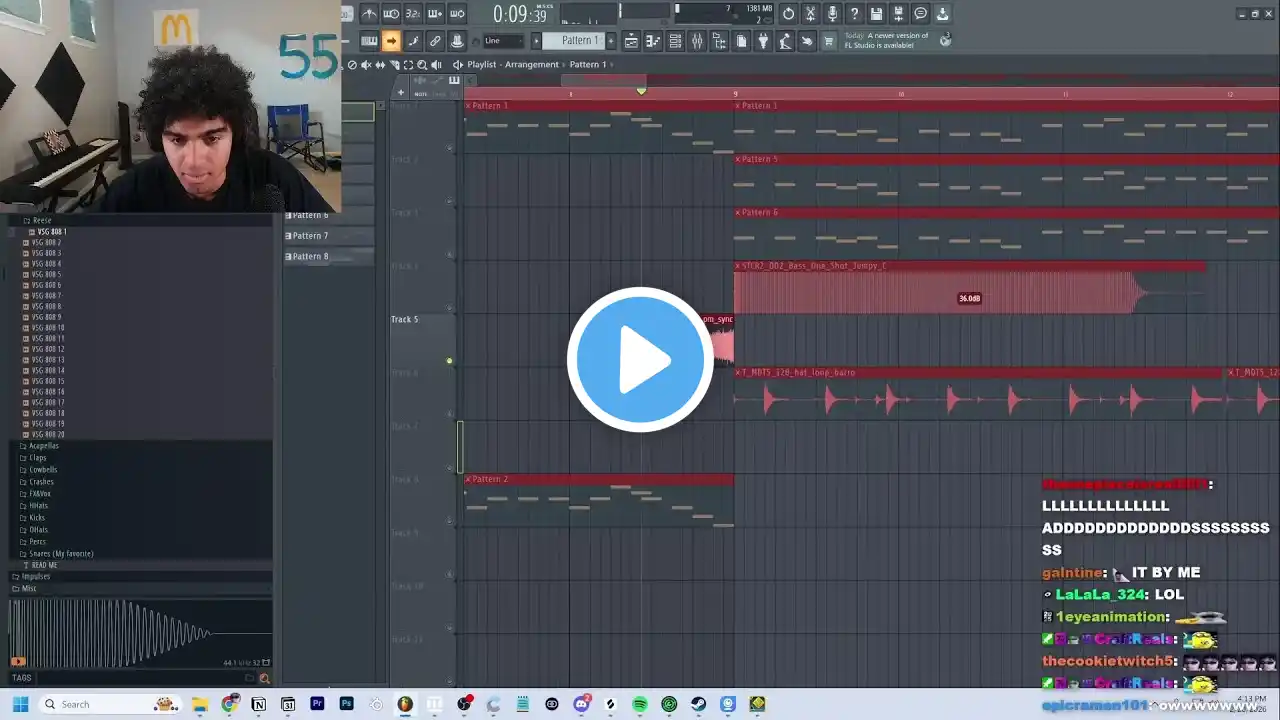Image resolution: width=1280 pixels, height=720 pixels.
Task: Expand the Claps folder
Action: pyautogui.click(x=38, y=458)
